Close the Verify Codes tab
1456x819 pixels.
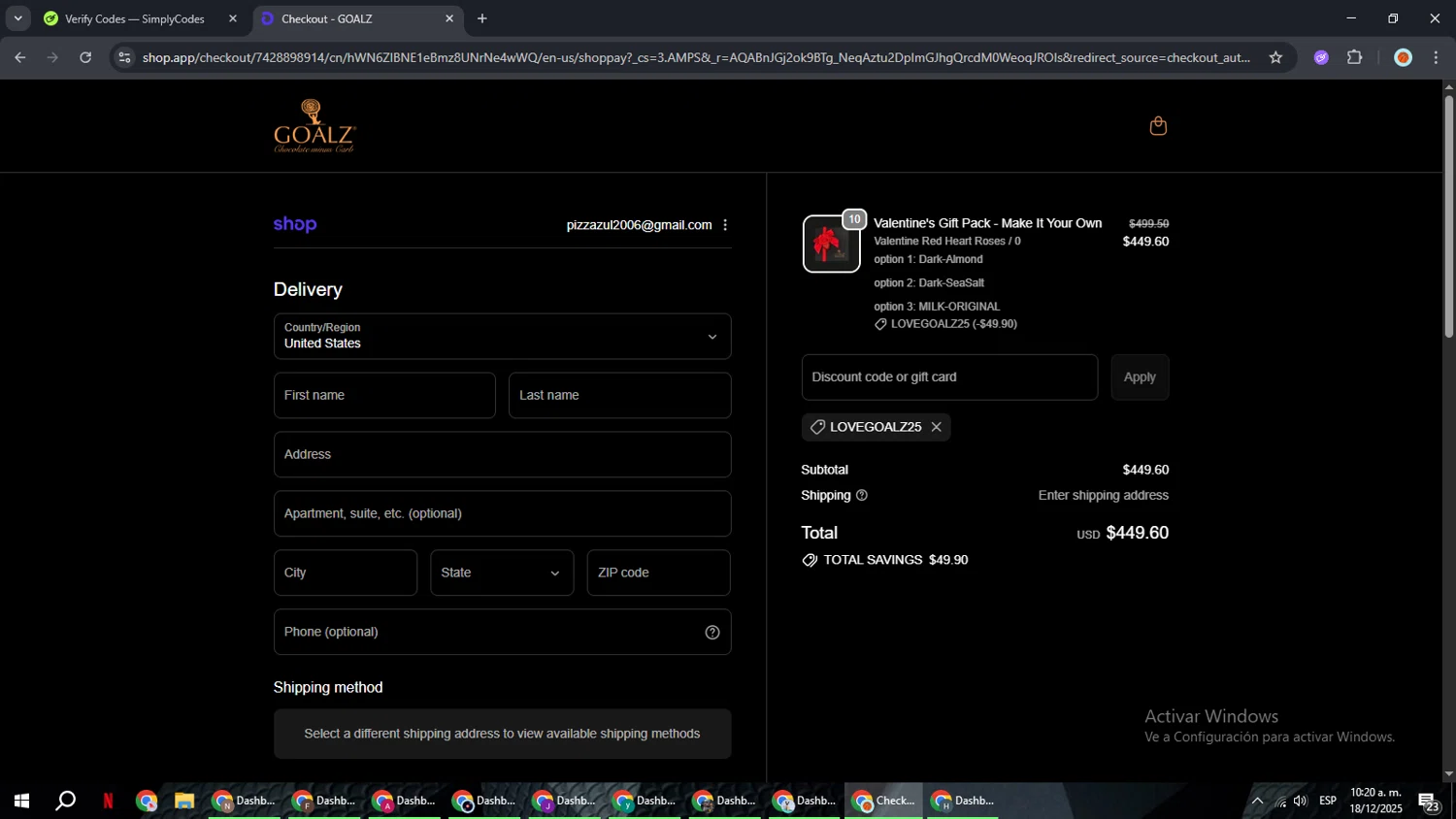coord(233,18)
